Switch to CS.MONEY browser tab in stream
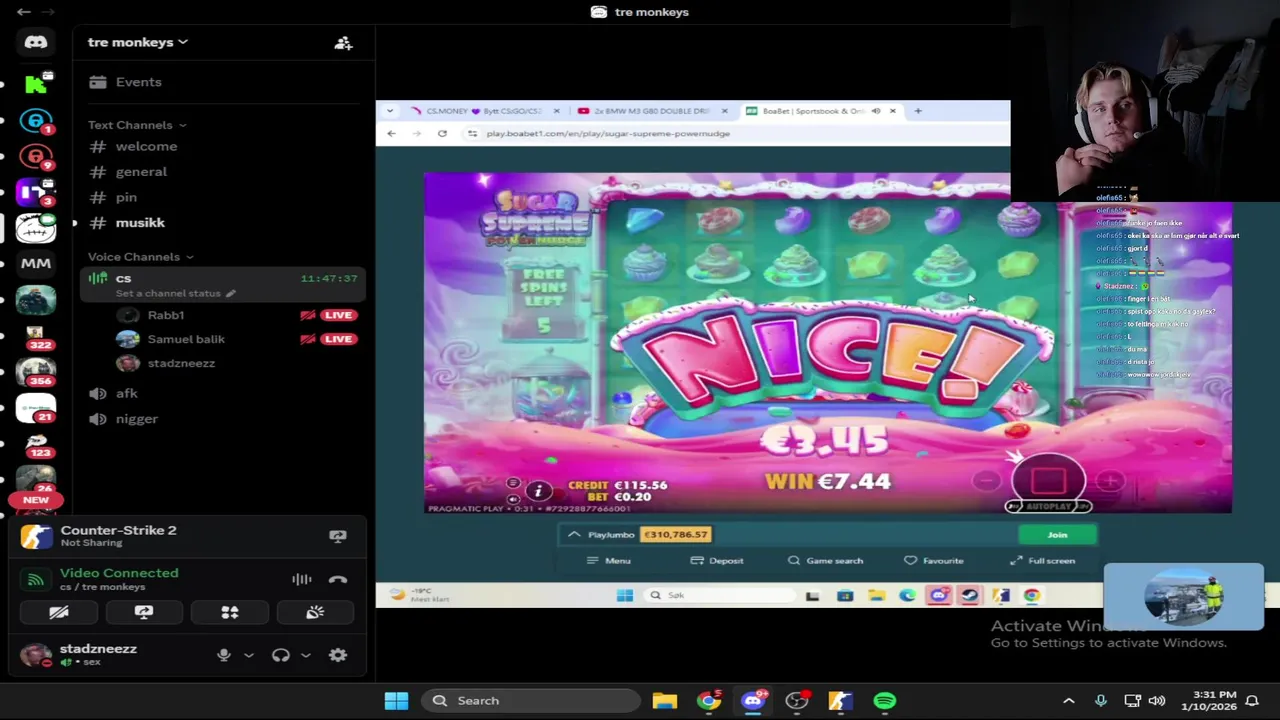This screenshot has width=1280, height=720. [x=483, y=111]
